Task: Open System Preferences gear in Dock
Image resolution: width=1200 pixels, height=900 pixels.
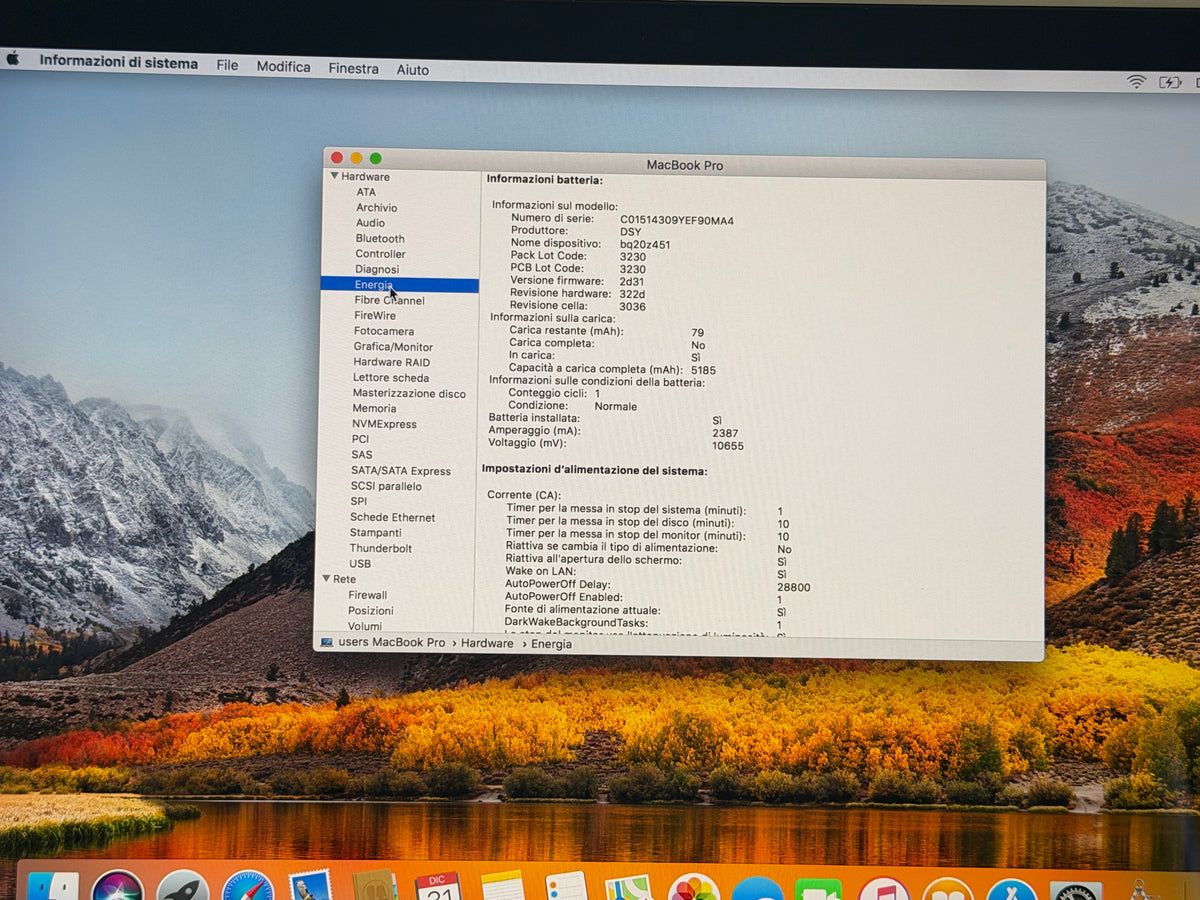Action: click(1076, 889)
